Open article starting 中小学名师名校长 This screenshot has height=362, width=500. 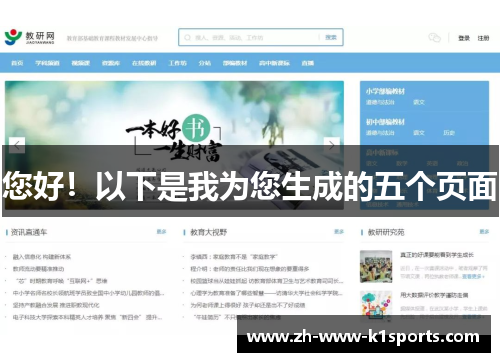[x=89, y=293]
